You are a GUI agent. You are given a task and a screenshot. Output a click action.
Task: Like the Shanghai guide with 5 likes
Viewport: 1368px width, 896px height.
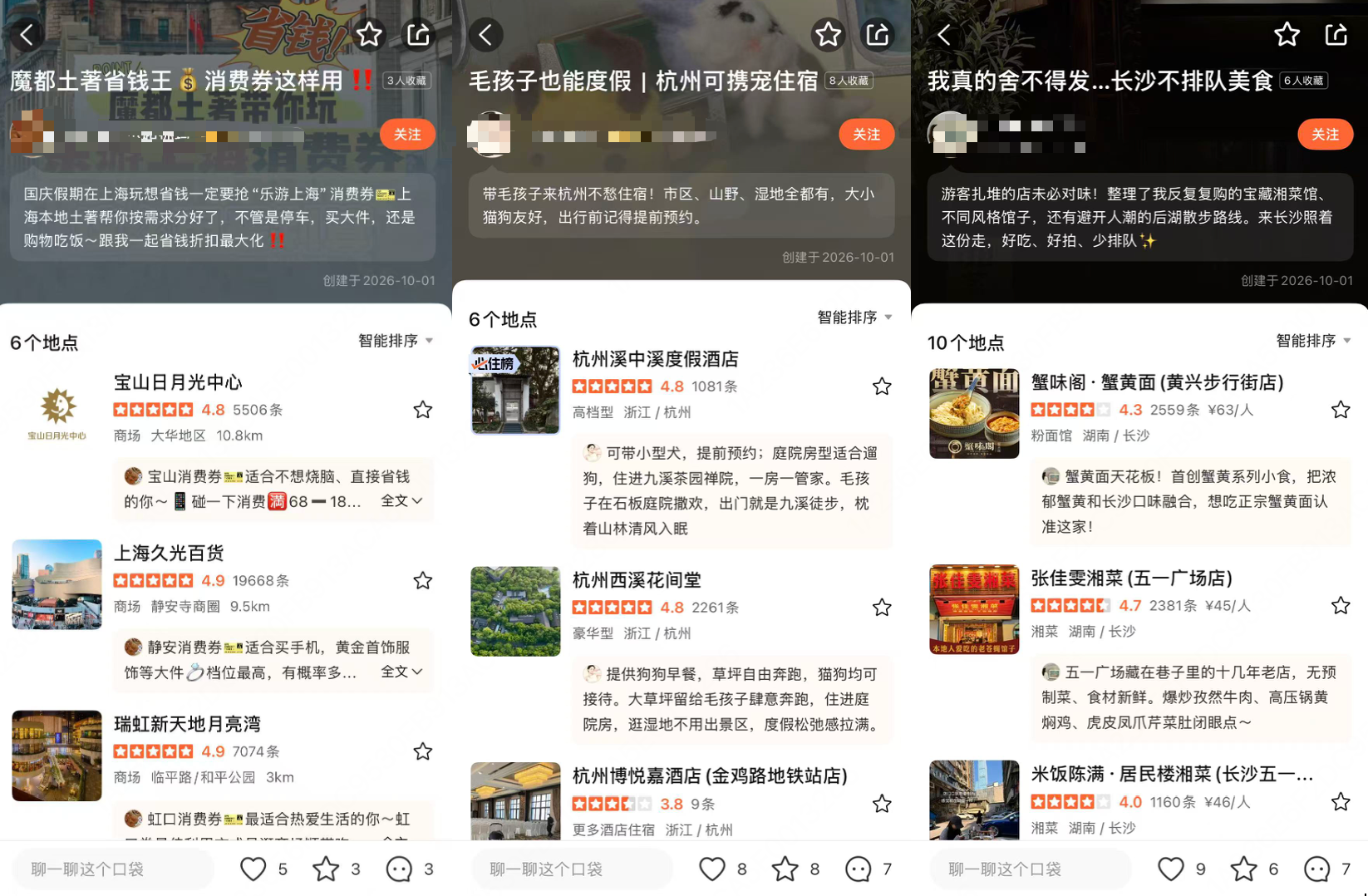coord(253,869)
